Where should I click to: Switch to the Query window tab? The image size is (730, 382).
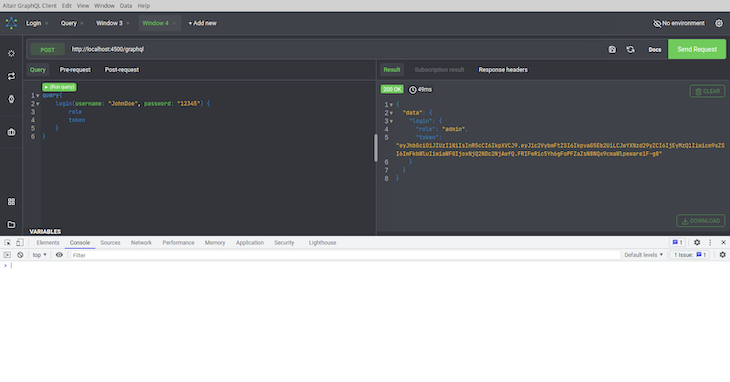[68, 23]
